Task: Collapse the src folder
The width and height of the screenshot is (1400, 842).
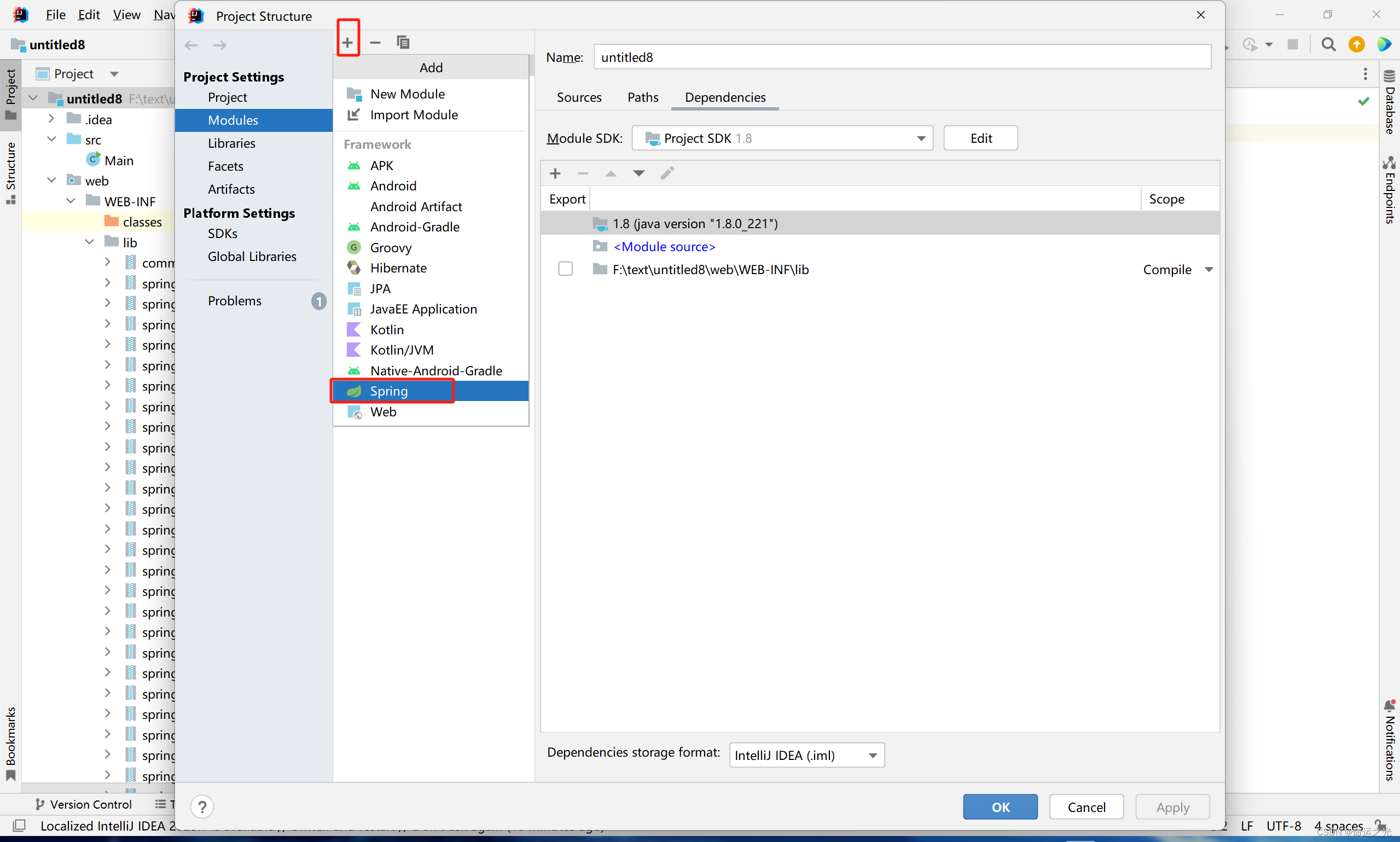Action: [x=51, y=139]
